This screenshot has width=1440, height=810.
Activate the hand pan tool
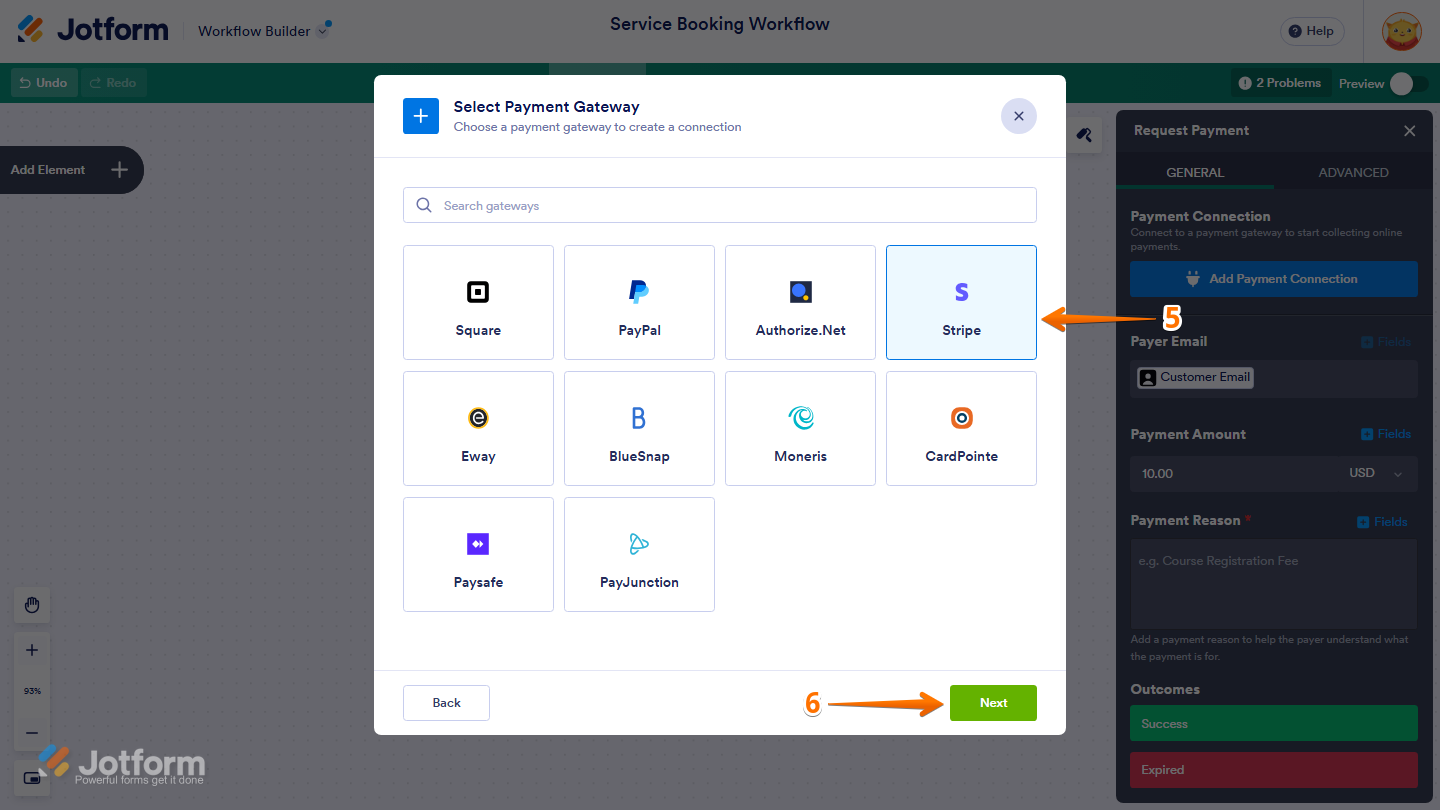coord(32,605)
